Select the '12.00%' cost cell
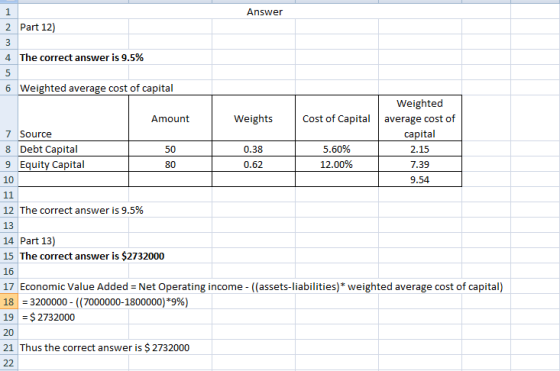This screenshot has height=371, width=560. pyautogui.click(x=336, y=164)
